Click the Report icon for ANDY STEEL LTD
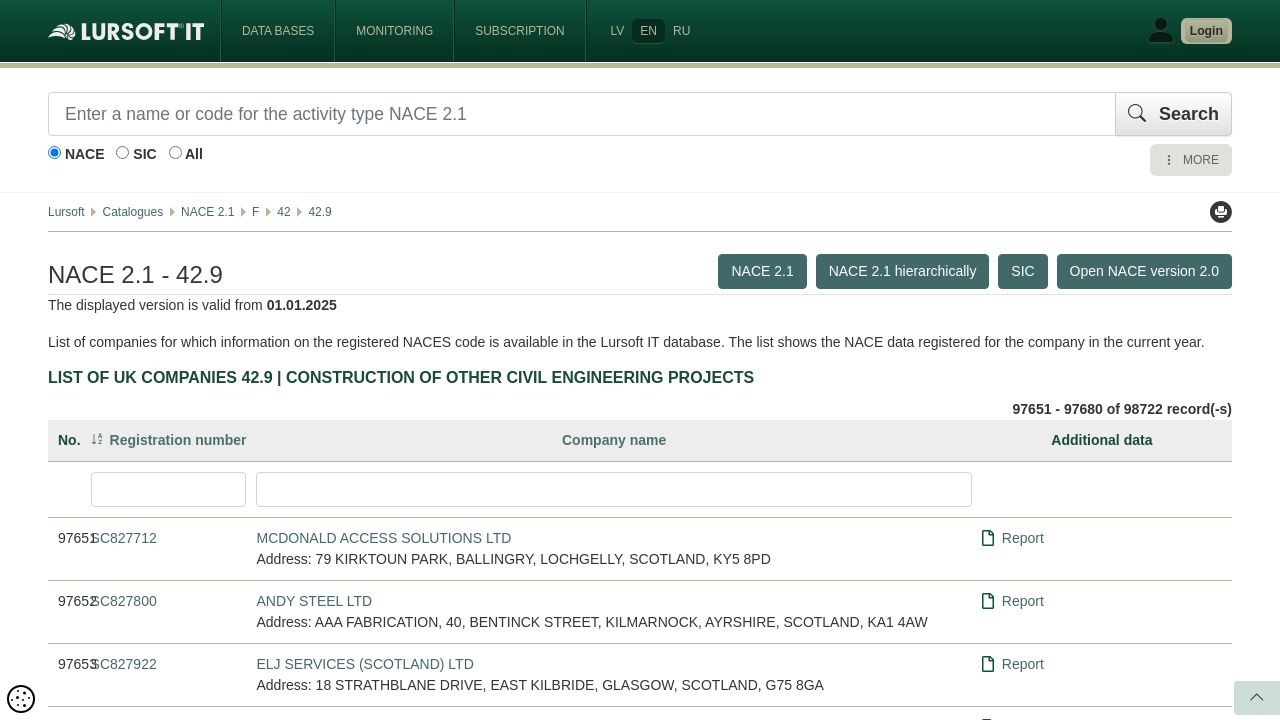The image size is (1280, 720). click(x=988, y=601)
